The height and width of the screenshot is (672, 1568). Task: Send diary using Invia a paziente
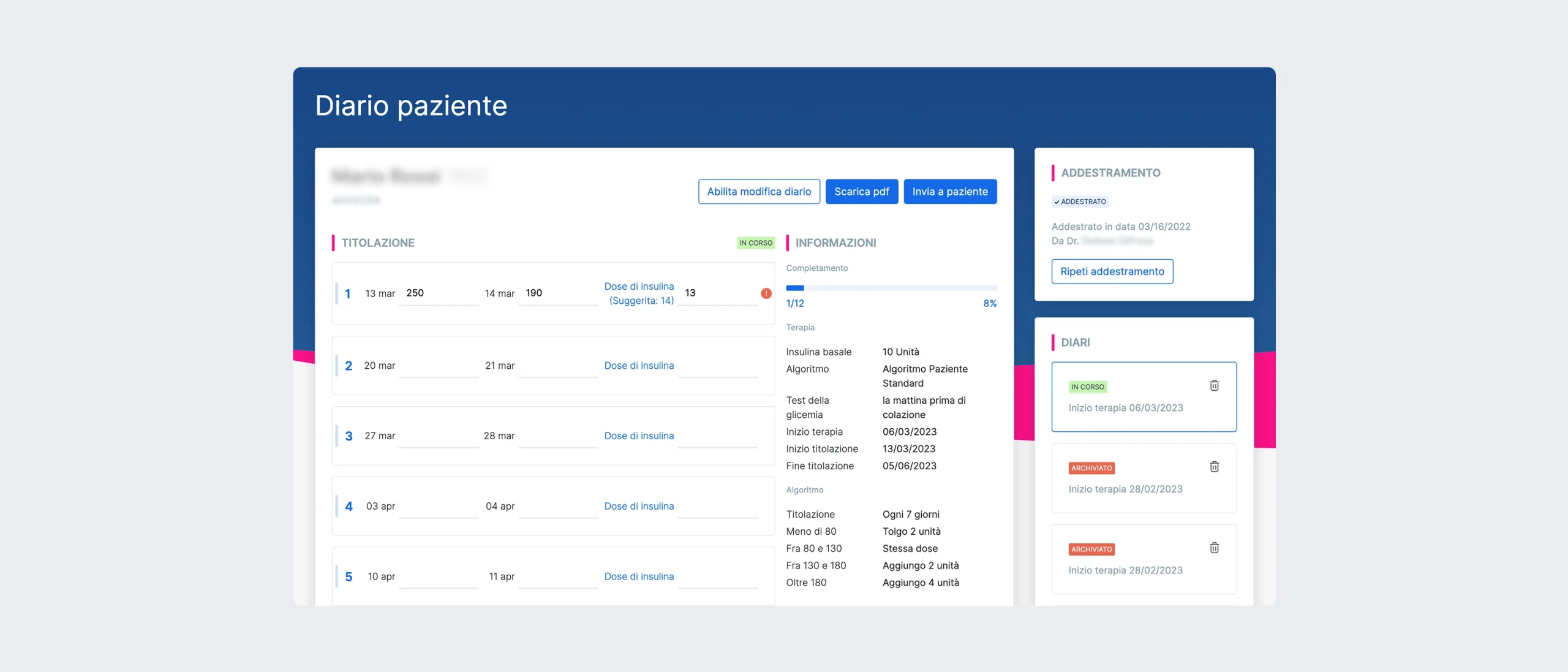950,192
